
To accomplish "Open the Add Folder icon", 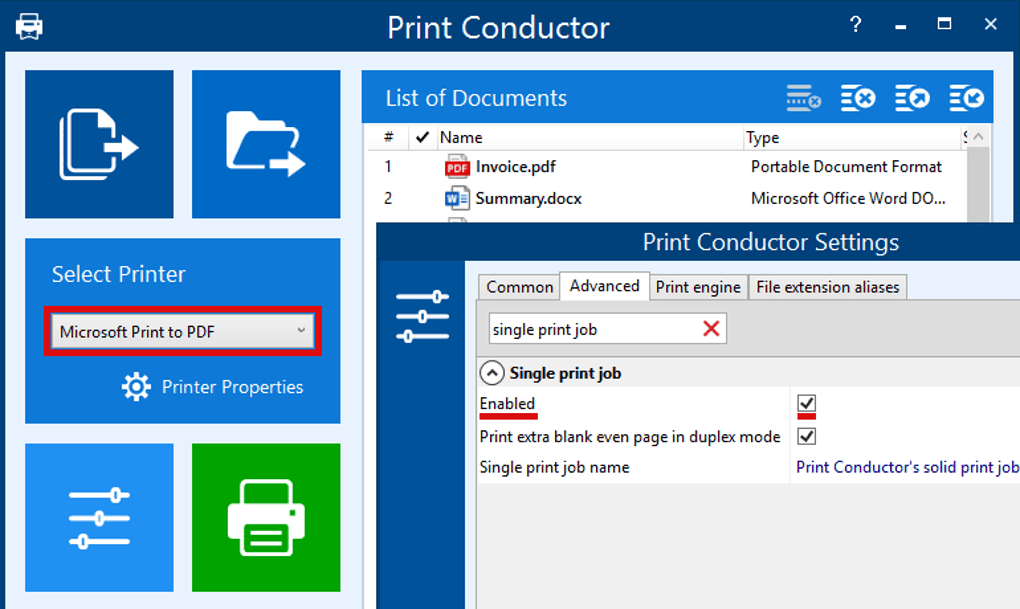I will (x=265, y=143).
